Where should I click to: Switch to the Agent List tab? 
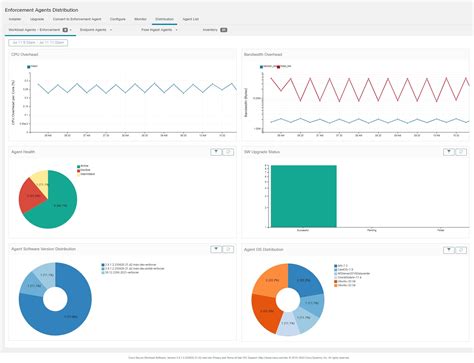click(191, 19)
